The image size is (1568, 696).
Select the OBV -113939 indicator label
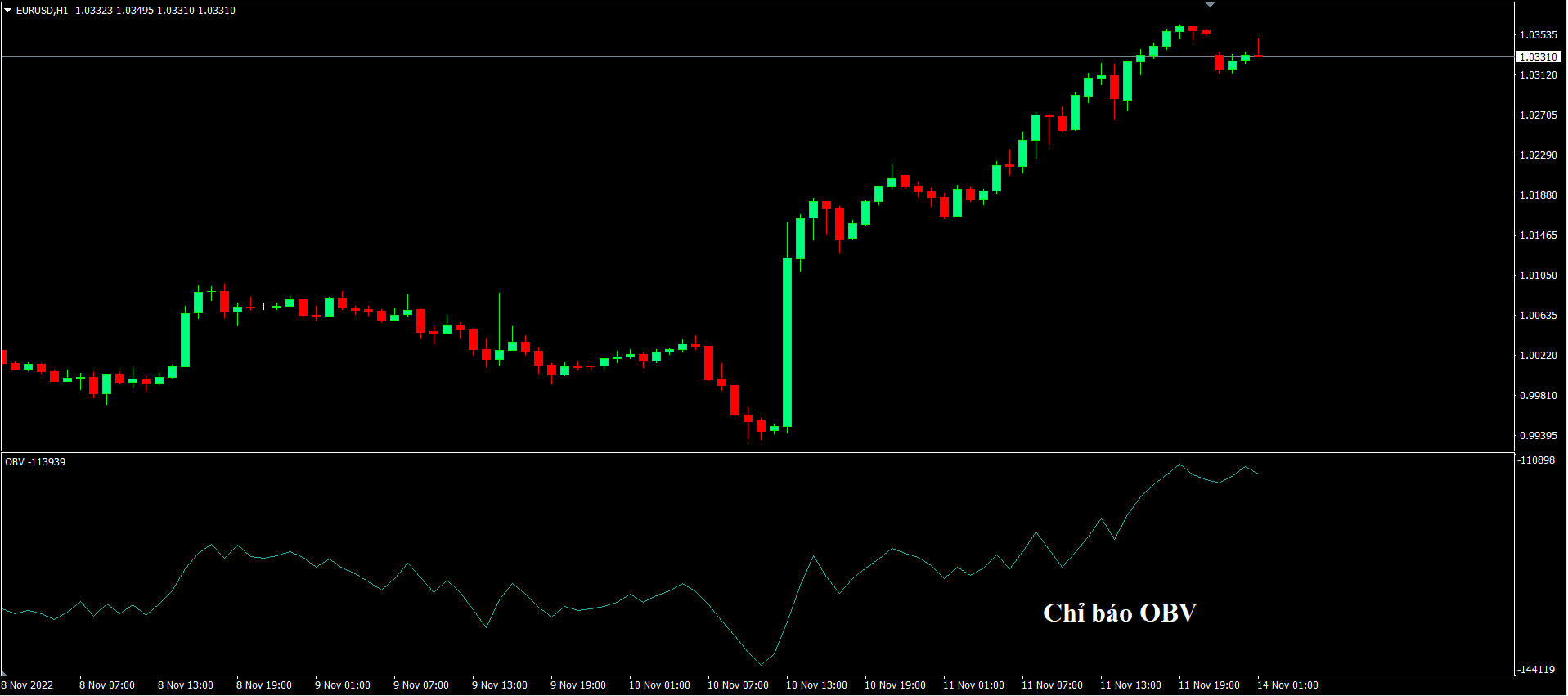(35, 462)
